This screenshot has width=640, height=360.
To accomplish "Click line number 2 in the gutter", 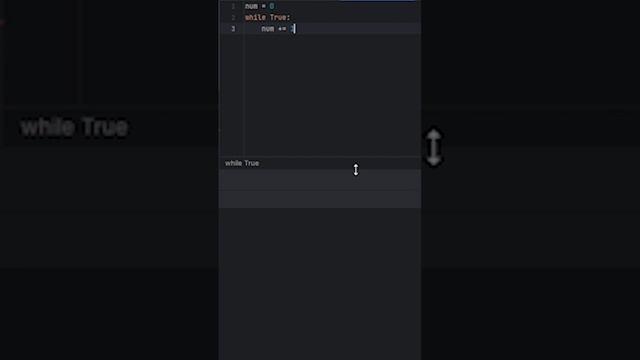I will 233,18.
